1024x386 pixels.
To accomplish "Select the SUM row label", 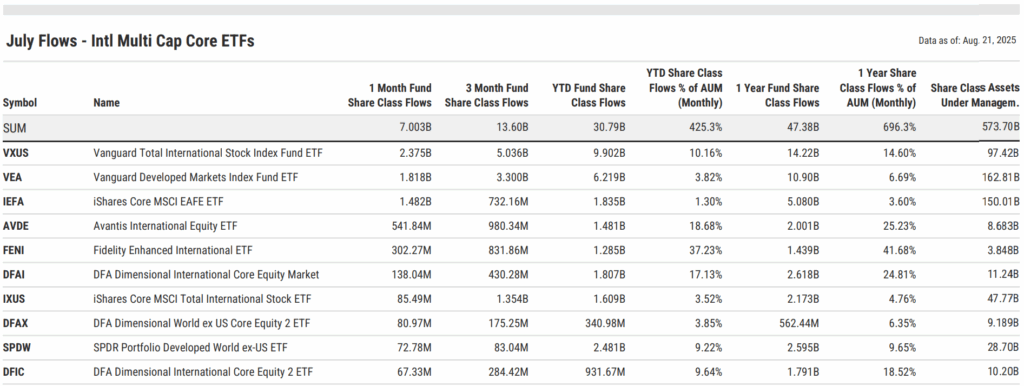I will click(x=14, y=129).
